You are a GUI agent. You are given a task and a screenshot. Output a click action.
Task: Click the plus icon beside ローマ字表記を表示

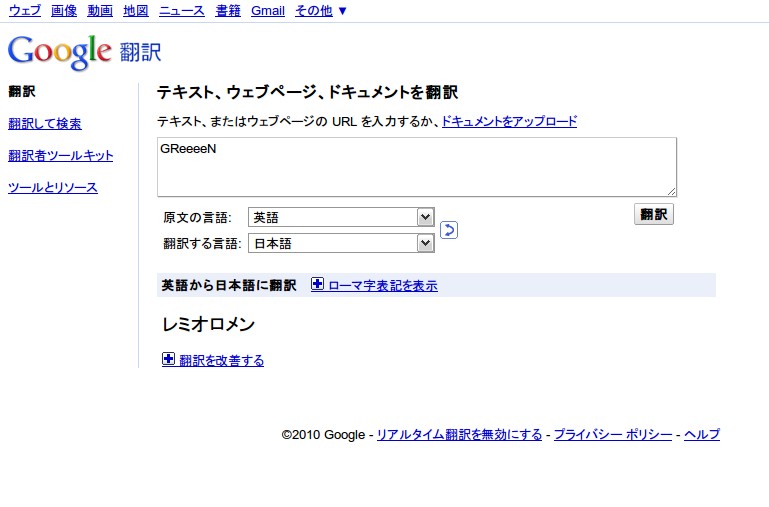[x=317, y=284]
